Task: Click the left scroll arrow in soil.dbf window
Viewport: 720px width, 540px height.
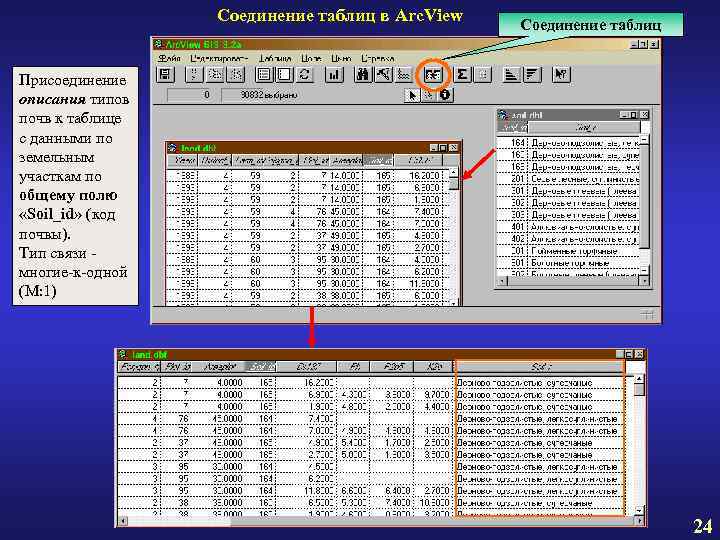Action: 501,280
